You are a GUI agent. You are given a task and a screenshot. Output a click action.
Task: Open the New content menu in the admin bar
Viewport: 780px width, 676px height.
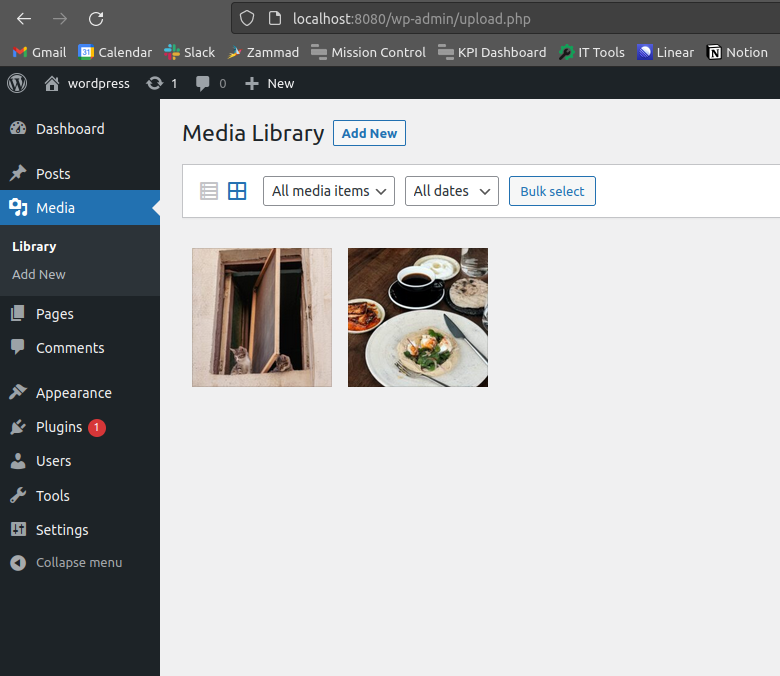[270, 84]
